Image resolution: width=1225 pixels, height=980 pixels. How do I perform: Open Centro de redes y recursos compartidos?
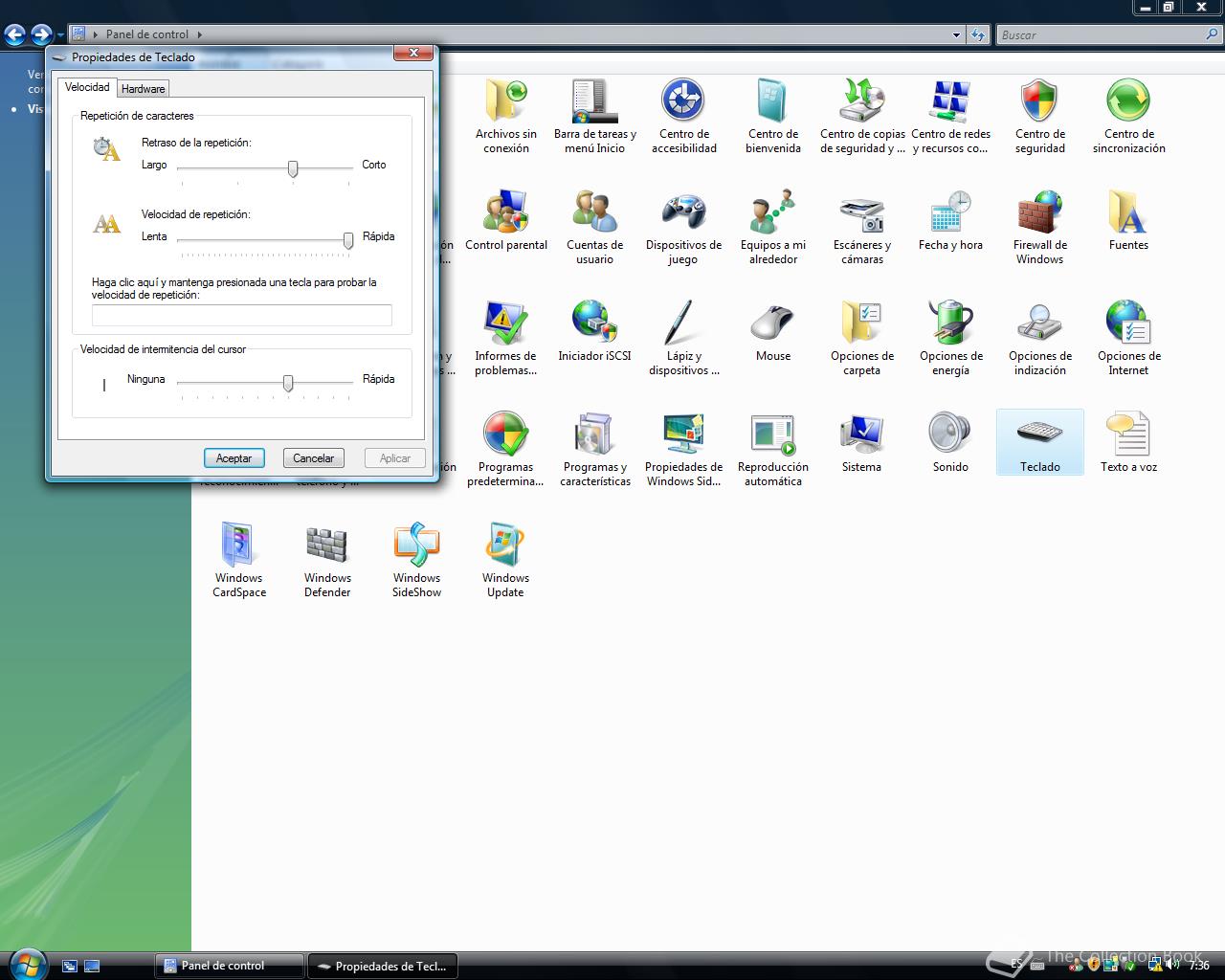[x=950, y=117]
